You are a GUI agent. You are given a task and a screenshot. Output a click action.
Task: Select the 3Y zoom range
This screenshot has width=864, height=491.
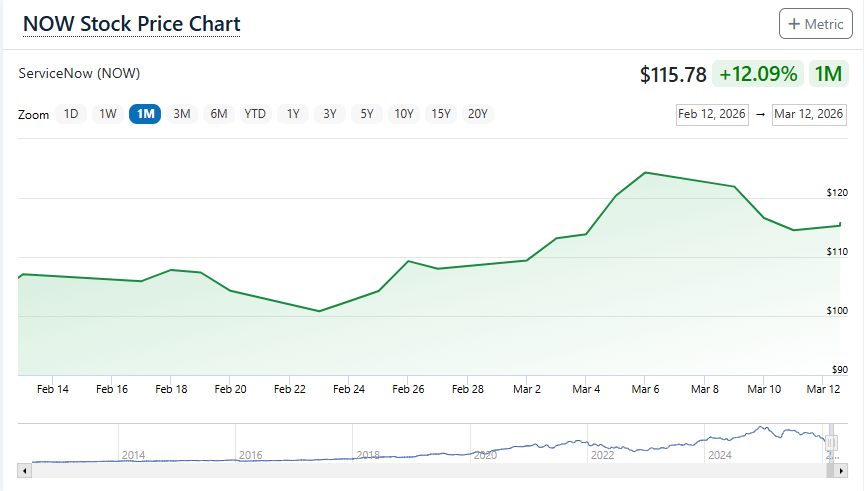click(x=330, y=114)
